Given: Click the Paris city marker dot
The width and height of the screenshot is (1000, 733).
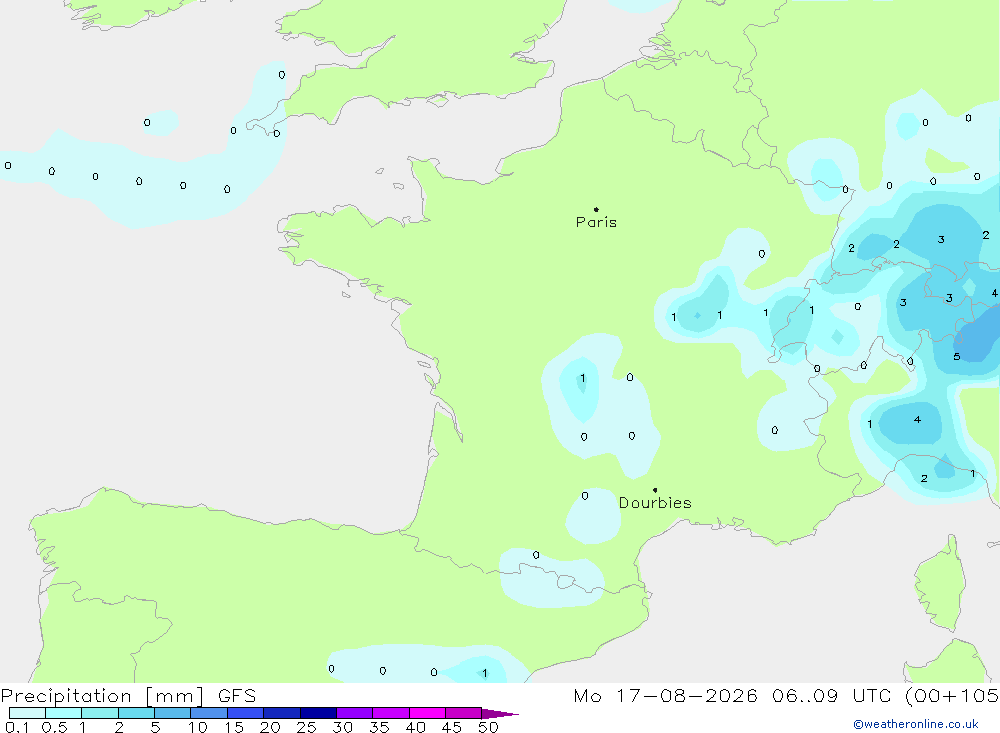Looking at the screenshot, I should 596,209.
